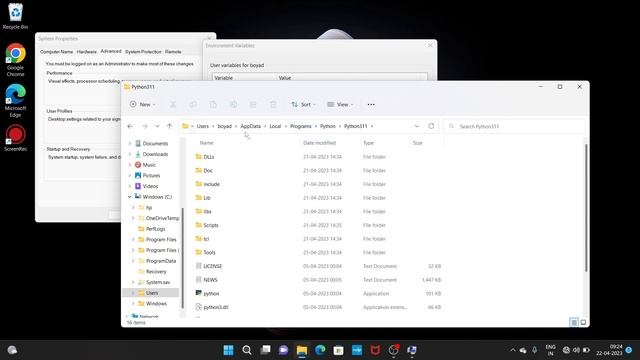Open Windows Start menu on taskbar

pos(229,350)
